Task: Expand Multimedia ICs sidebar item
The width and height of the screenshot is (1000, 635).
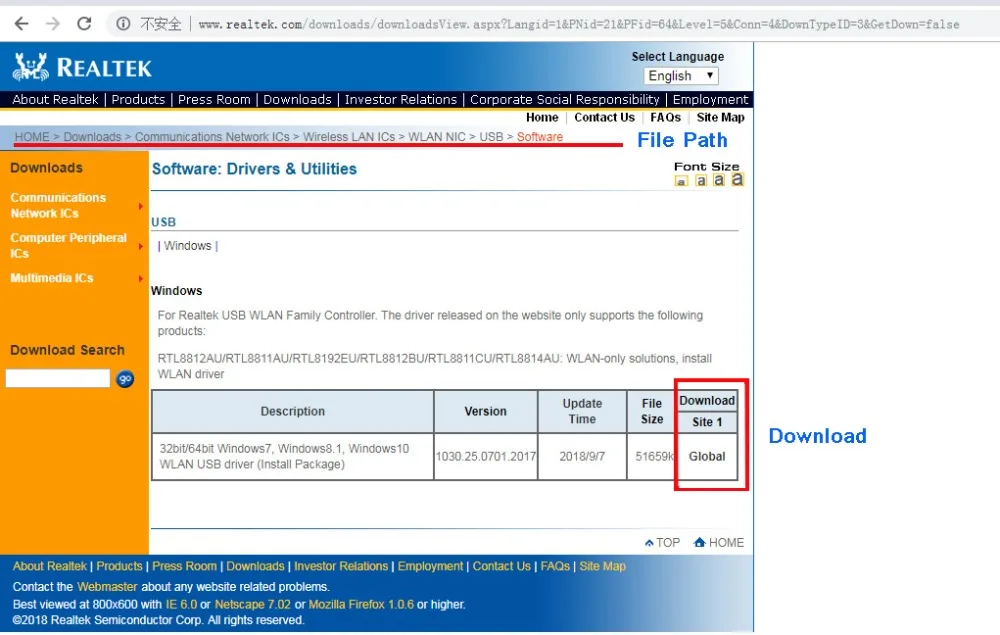Action: (52, 278)
